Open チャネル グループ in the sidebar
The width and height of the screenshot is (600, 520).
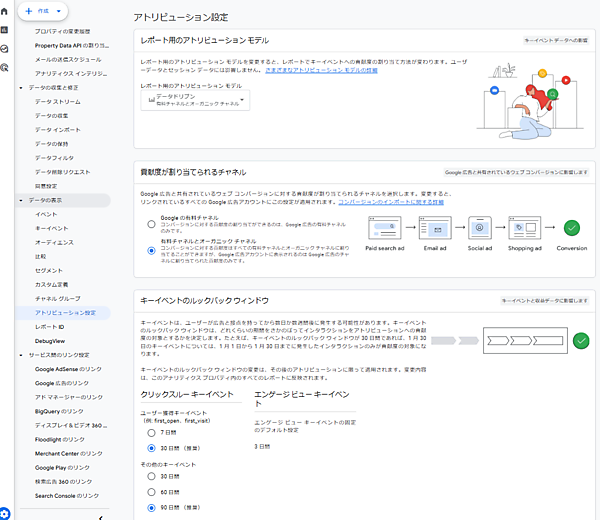click(x=59, y=299)
